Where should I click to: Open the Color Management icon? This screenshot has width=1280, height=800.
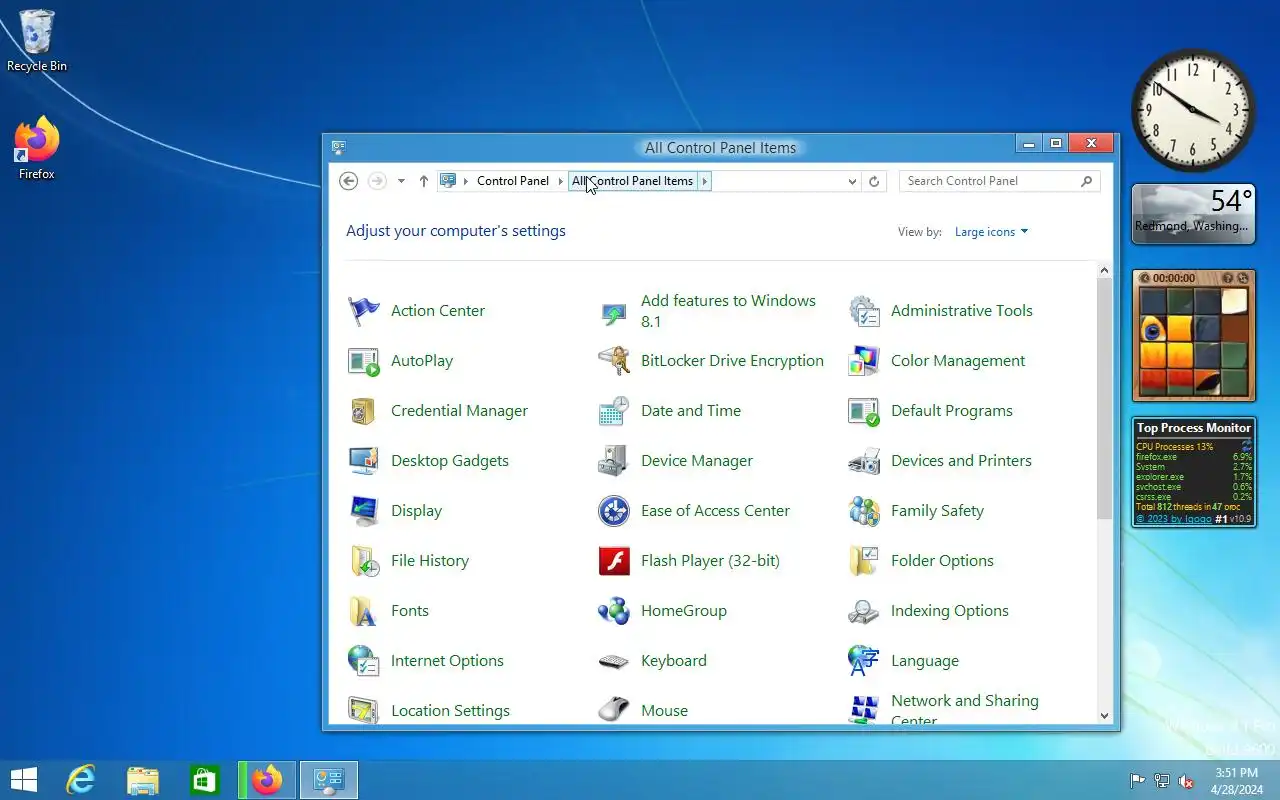[864, 361]
